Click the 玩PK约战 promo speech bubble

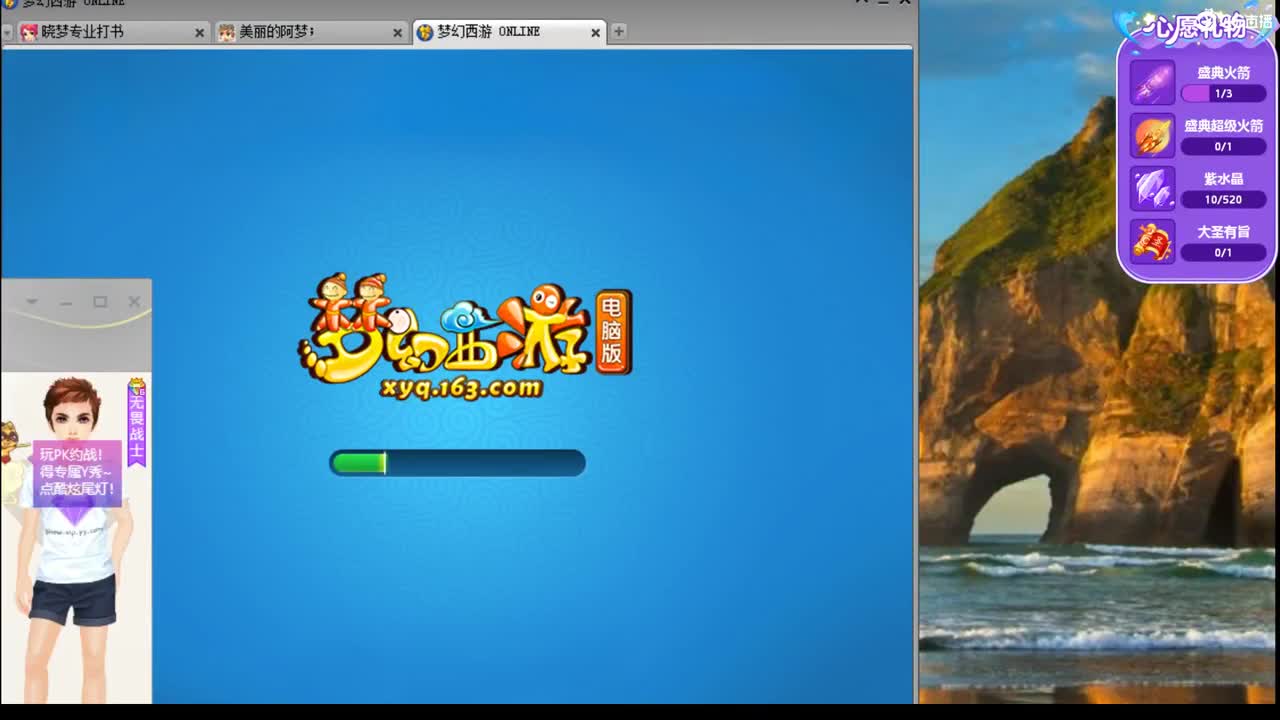tap(77, 472)
